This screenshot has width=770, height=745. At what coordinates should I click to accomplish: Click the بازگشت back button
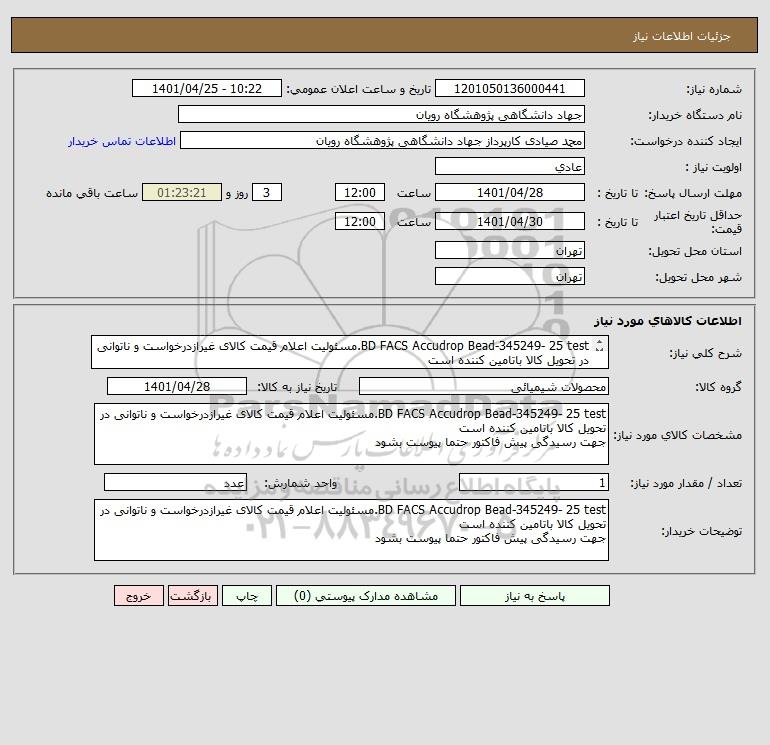click(x=192, y=596)
